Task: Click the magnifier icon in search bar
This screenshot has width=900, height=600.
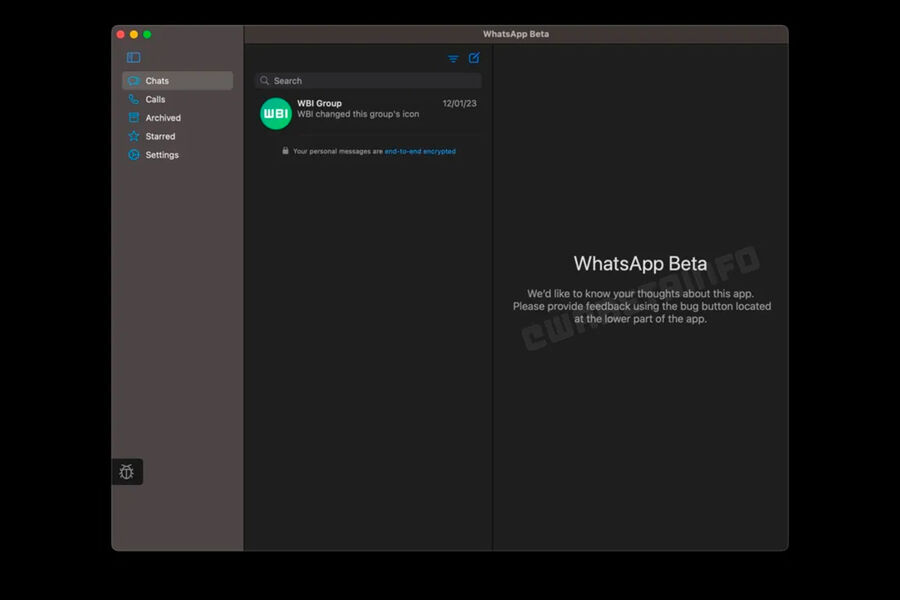Action: click(265, 81)
